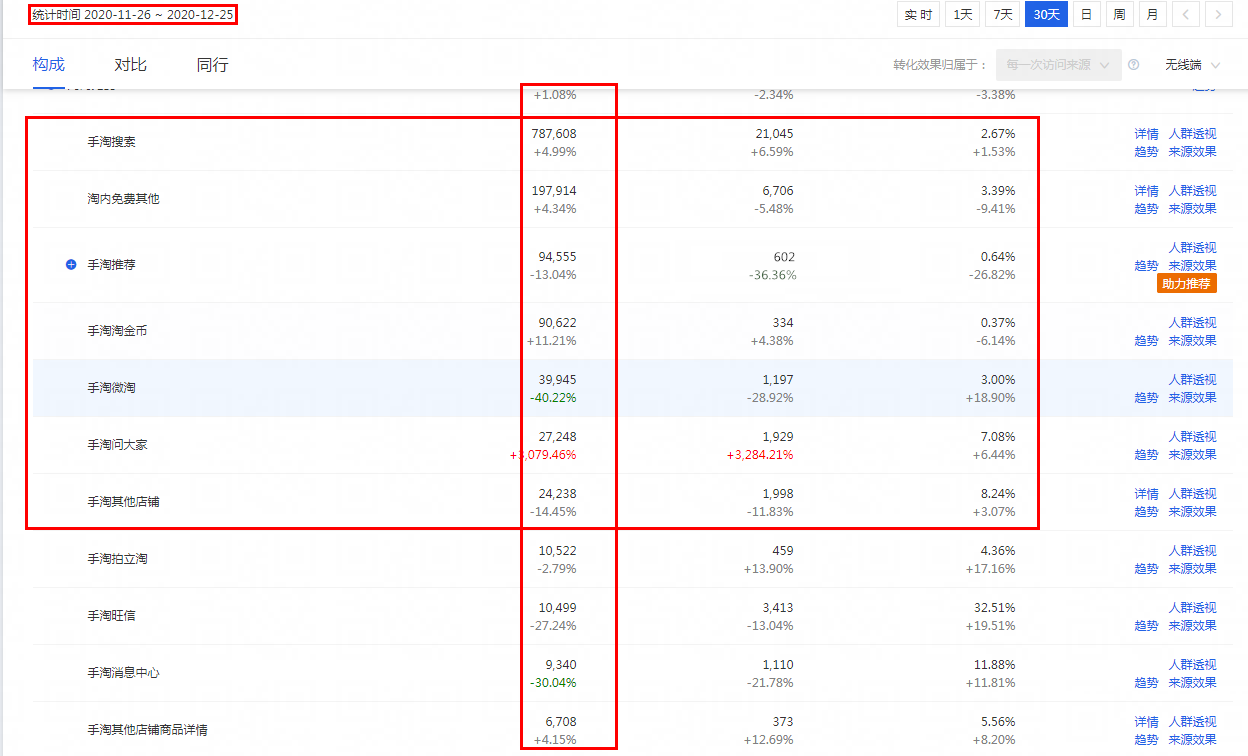This screenshot has height=756, width=1248.
Task: Select the 7天 time range
Action: coord(1002,14)
